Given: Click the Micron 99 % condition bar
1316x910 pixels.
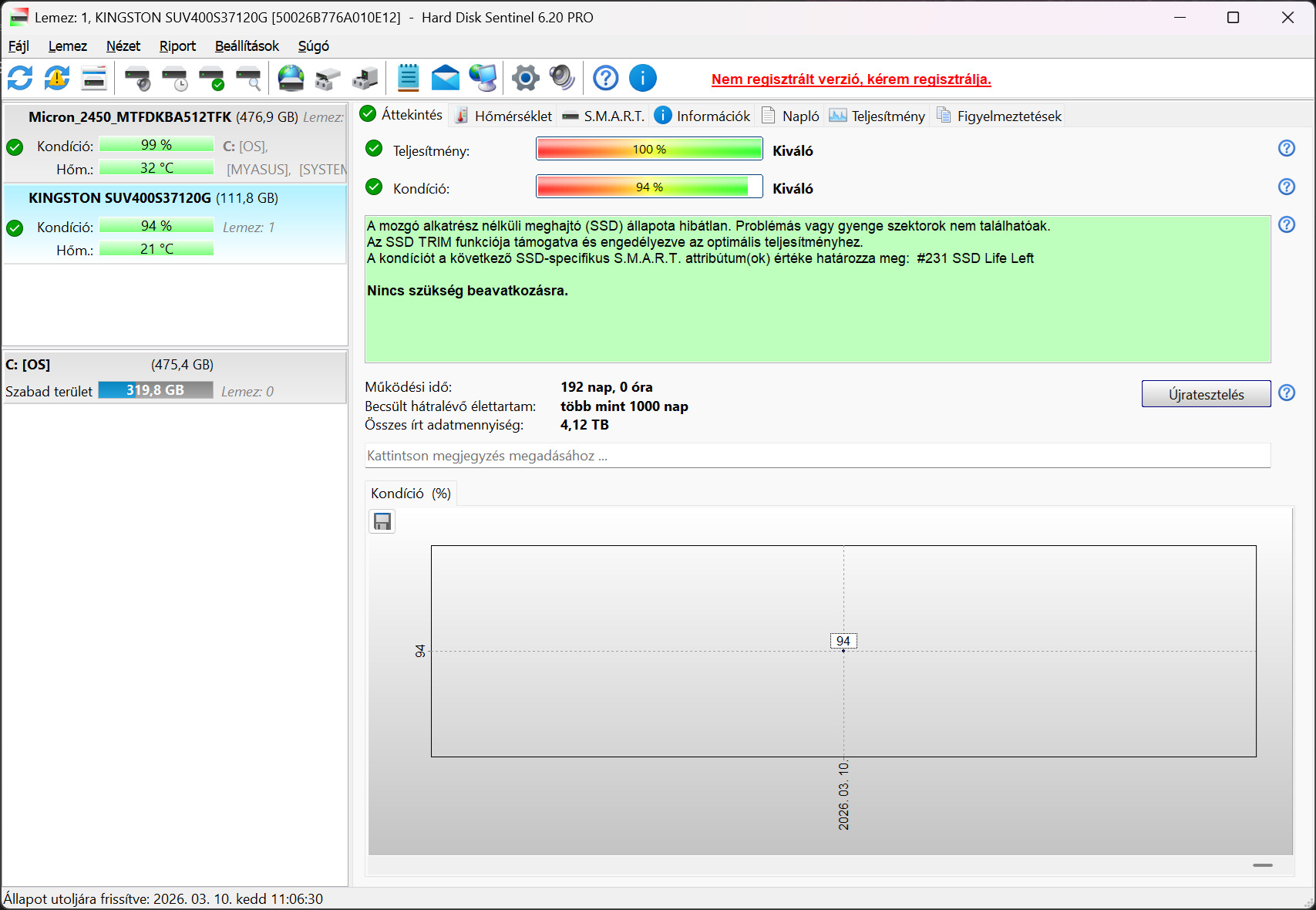Looking at the screenshot, I should click(x=157, y=145).
